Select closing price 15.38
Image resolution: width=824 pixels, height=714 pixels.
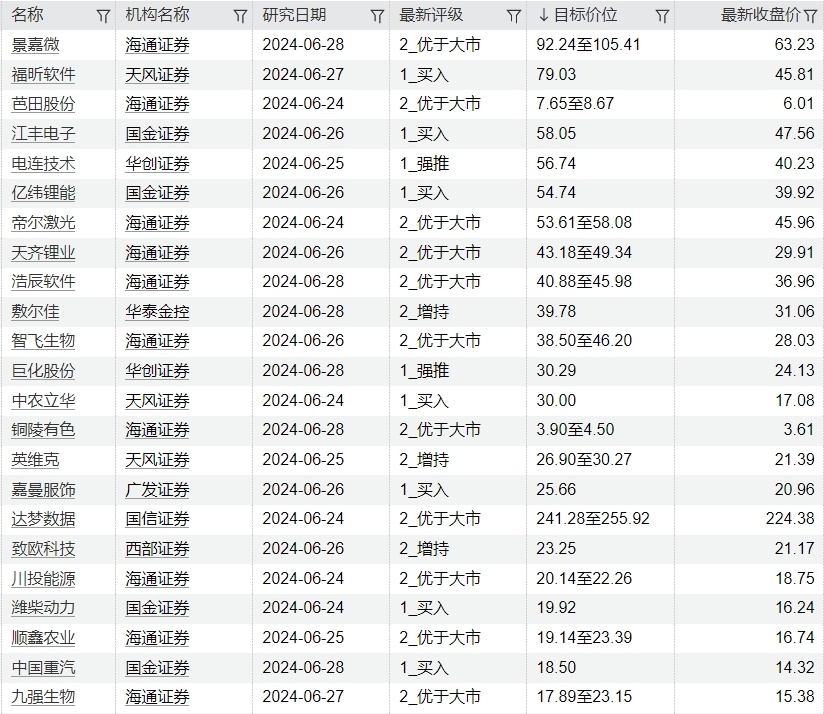[x=795, y=697]
